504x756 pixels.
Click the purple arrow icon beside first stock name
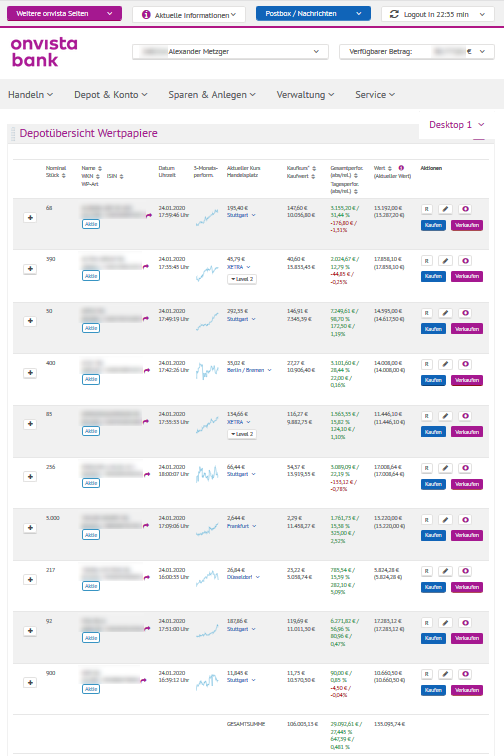[149, 216]
